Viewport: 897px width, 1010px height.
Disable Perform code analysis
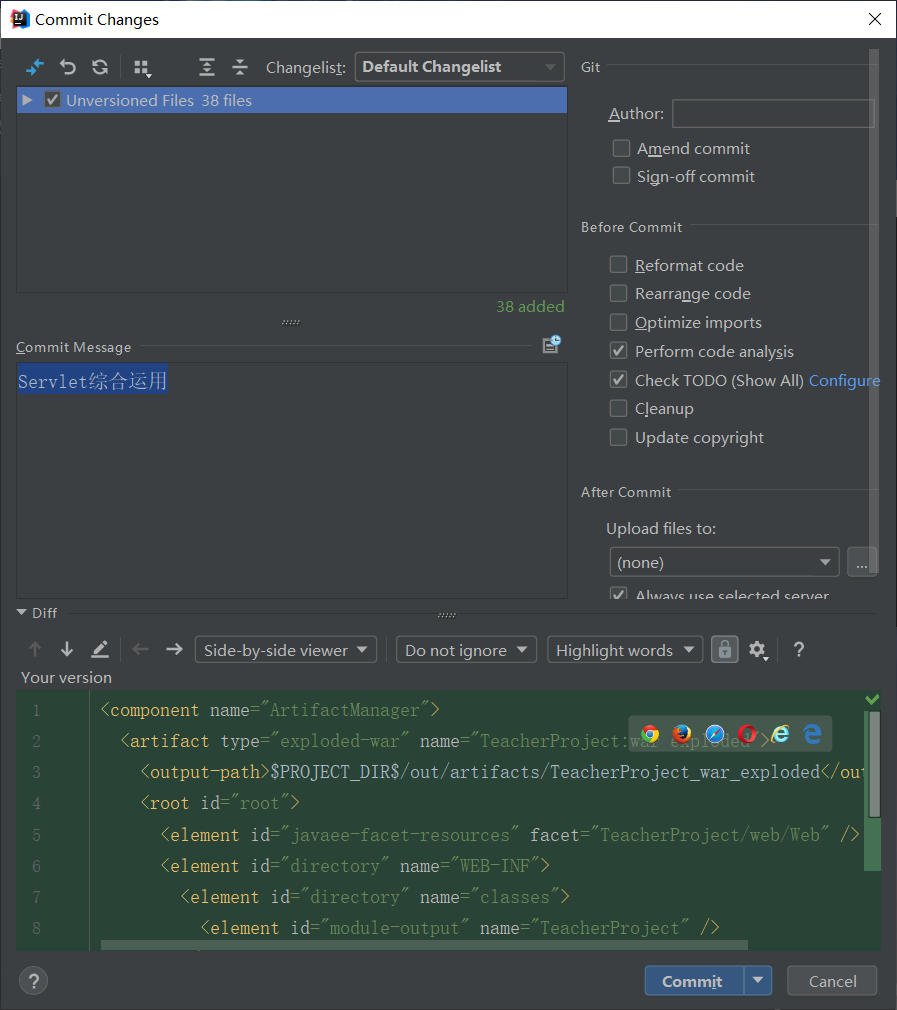(x=618, y=351)
